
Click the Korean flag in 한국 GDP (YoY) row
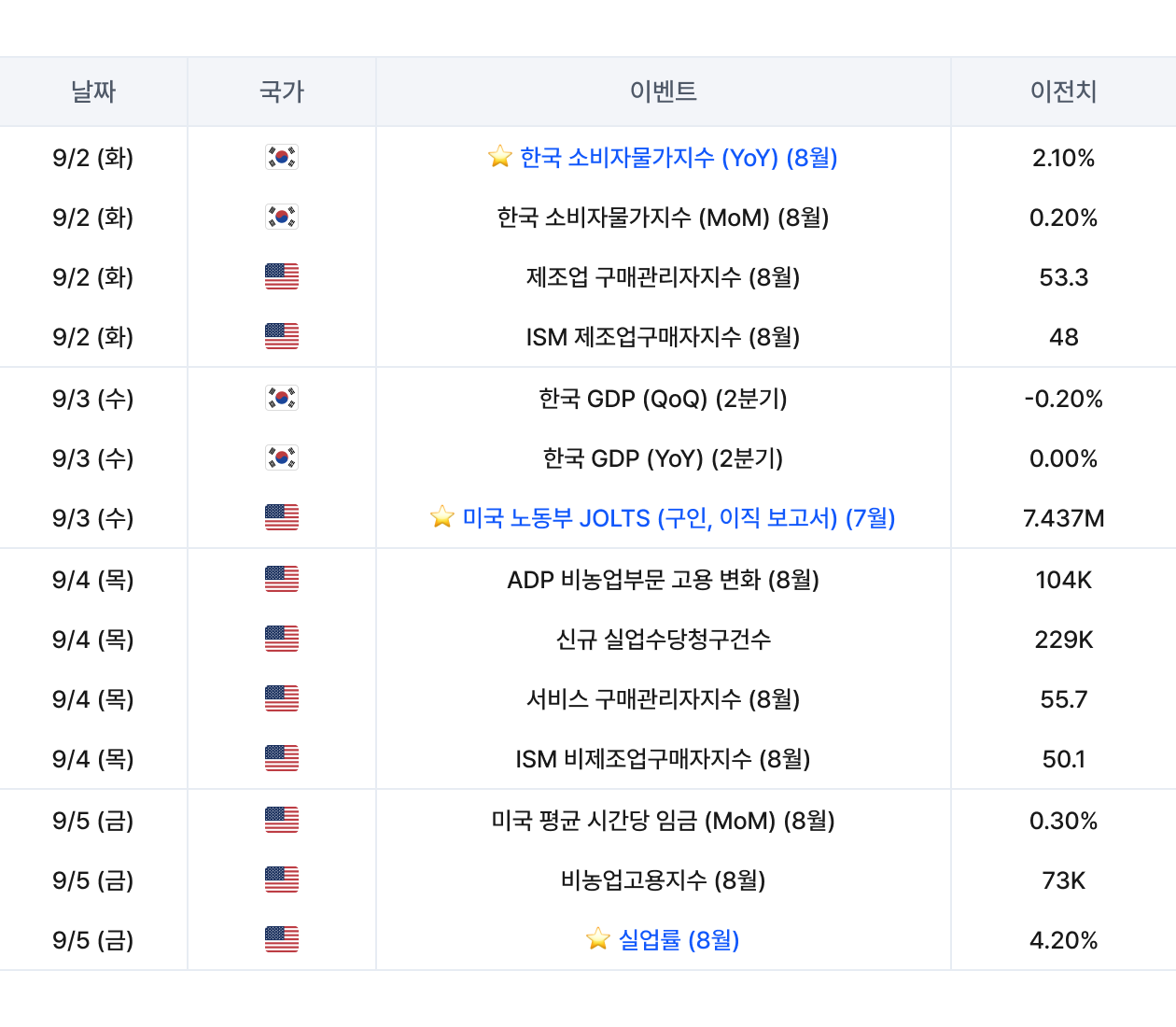(x=282, y=458)
